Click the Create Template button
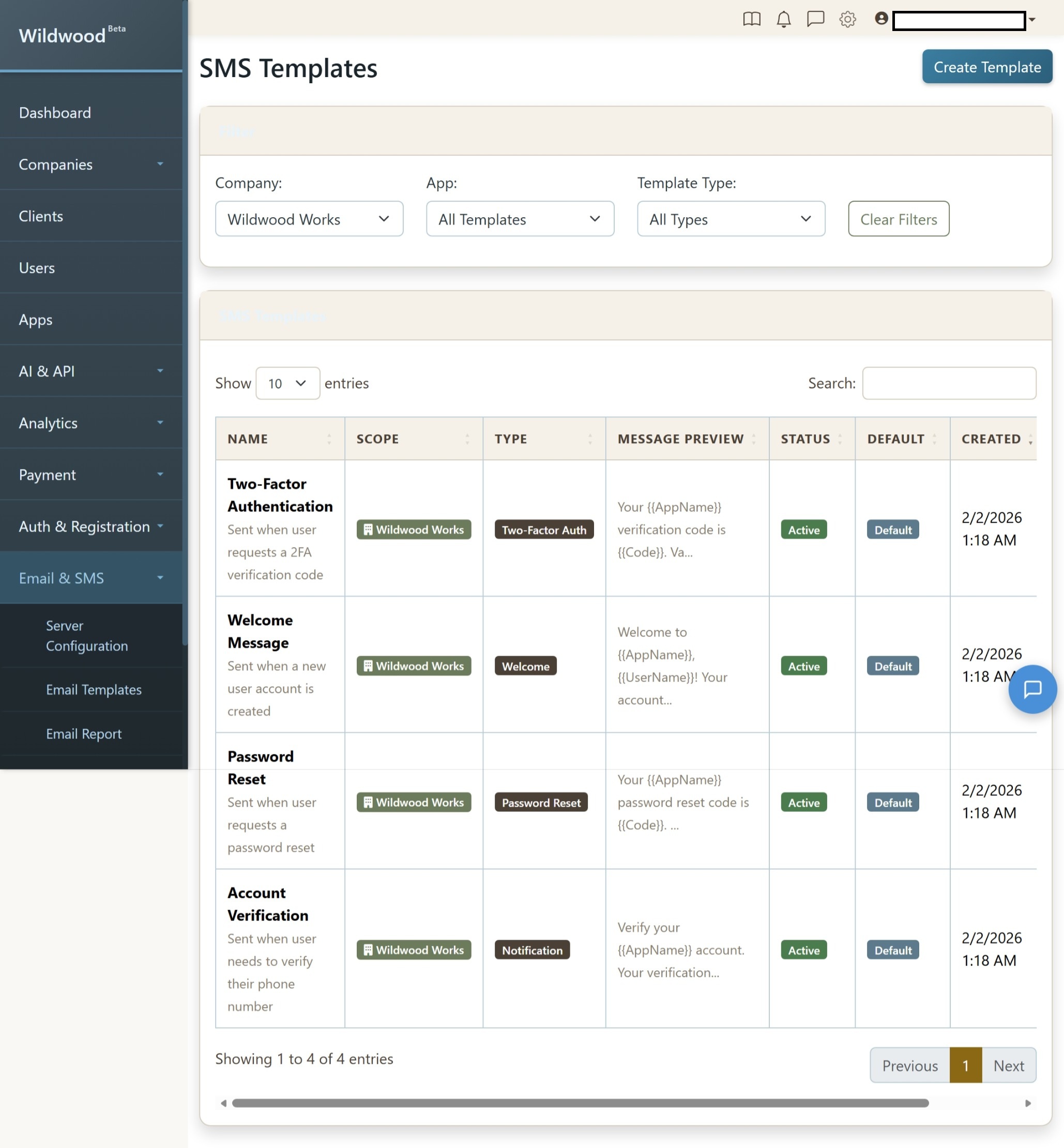 (x=987, y=67)
